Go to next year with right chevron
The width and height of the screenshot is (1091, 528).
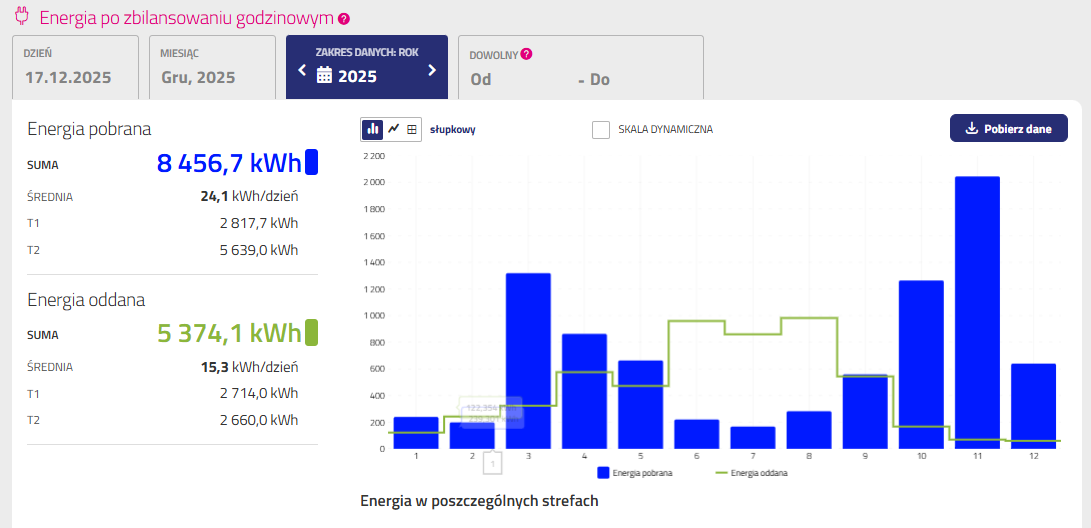[432, 70]
